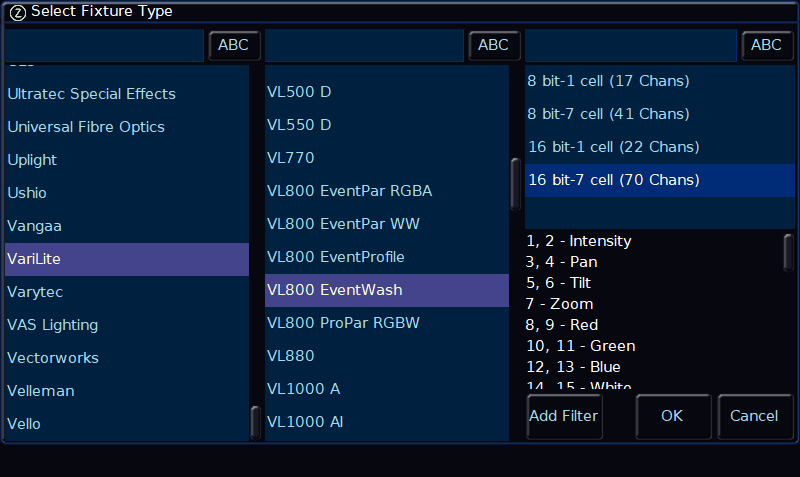The width and height of the screenshot is (800, 477).
Task: Select Uplight manufacturer
Action: pyautogui.click(x=127, y=160)
